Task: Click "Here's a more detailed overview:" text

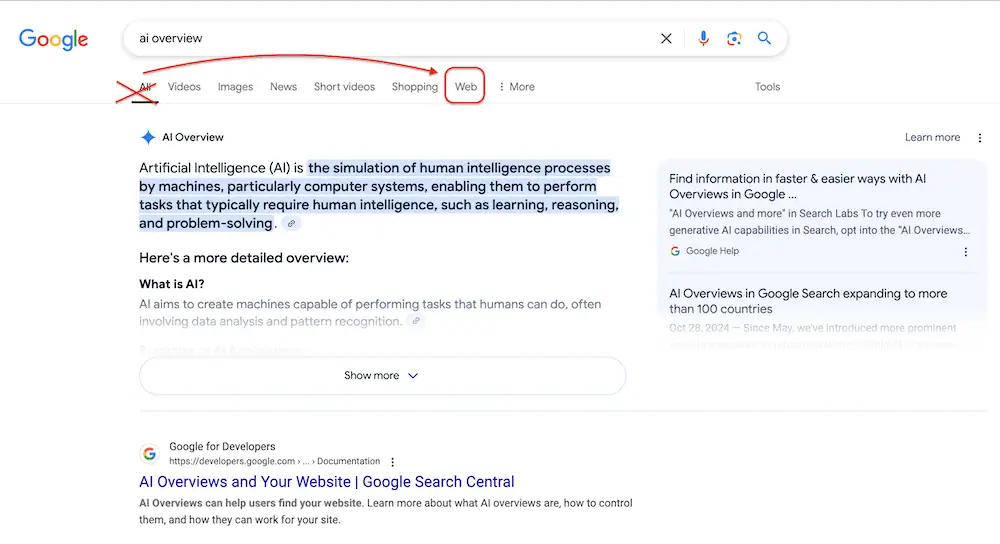Action: coord(244,258)
